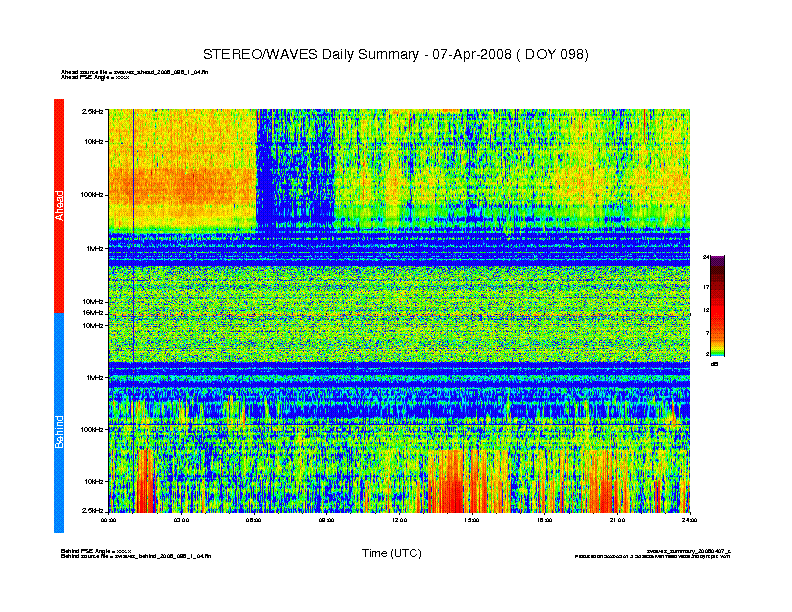Click the '00:00' time tick label
The height and width of the screenshot is (612, 792).
109,520
